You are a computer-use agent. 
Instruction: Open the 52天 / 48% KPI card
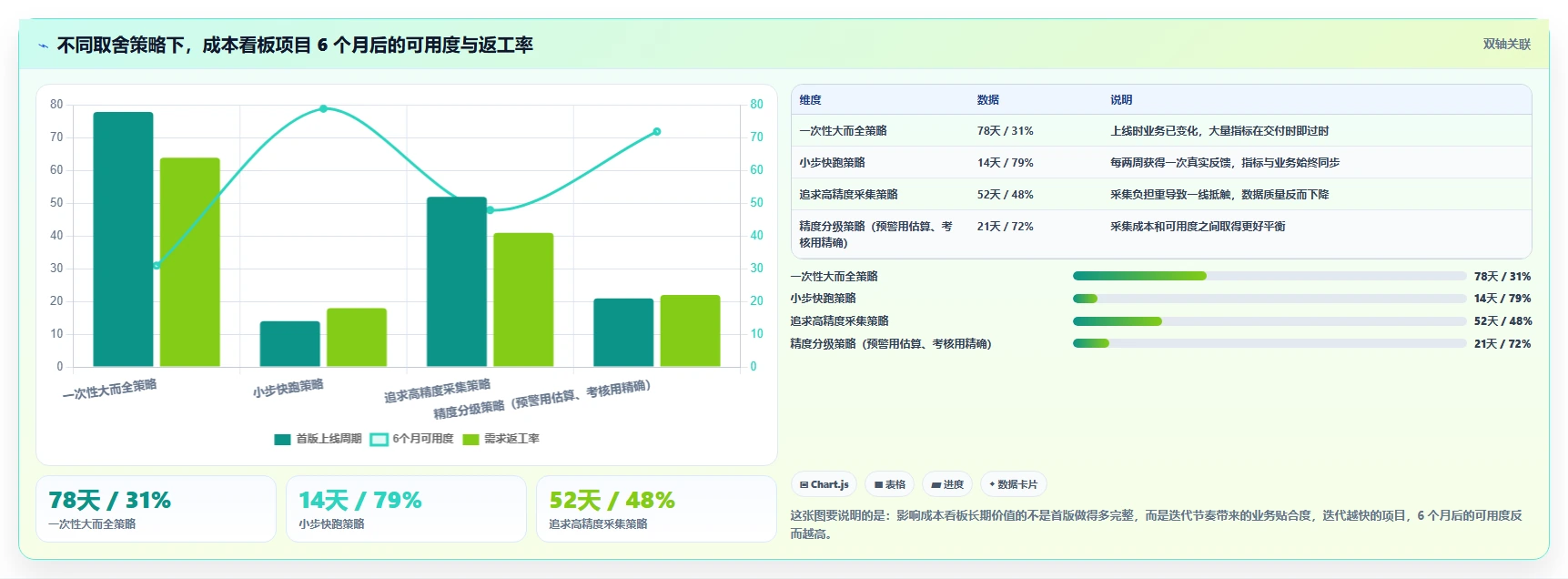[656, 509]
